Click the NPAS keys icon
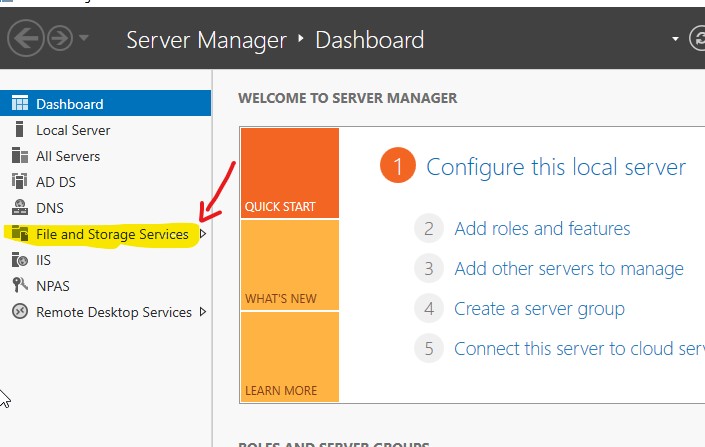This screenshot has width=705, height=447. point(20,285)
